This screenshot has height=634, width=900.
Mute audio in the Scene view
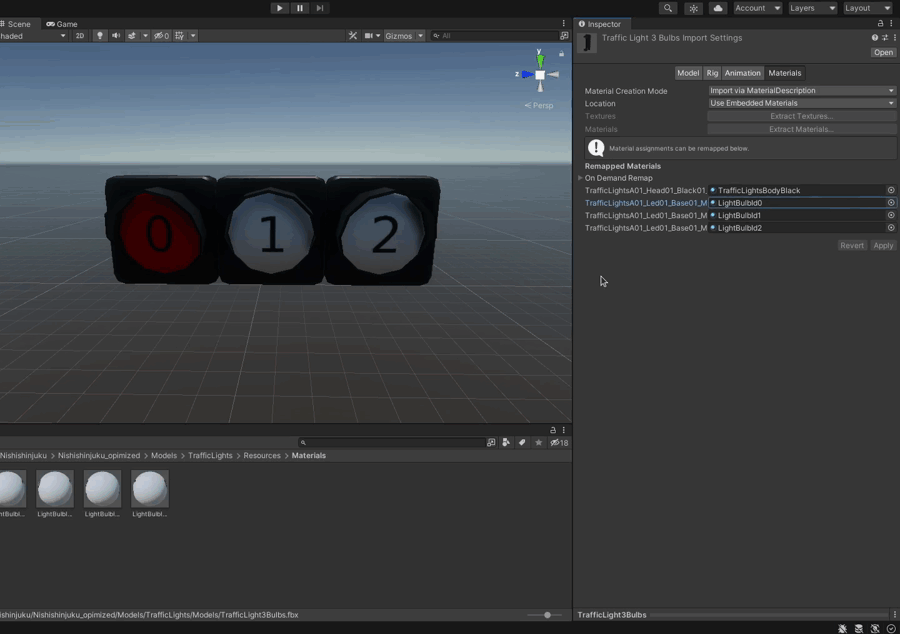[114, 35]
